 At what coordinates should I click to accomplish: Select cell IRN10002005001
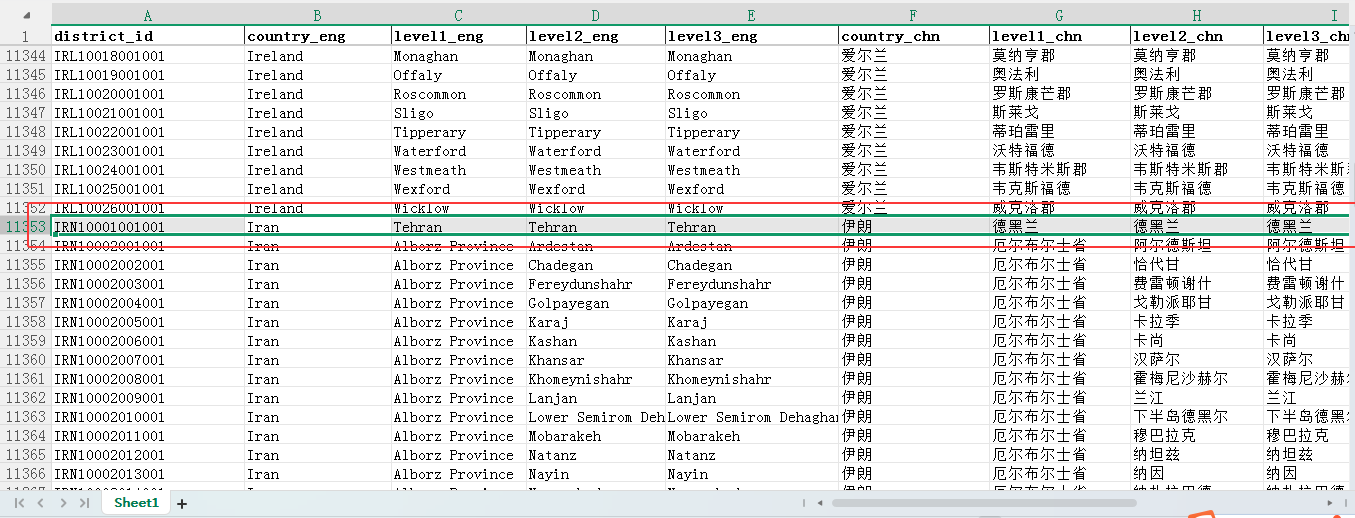(x=148, y=322)
